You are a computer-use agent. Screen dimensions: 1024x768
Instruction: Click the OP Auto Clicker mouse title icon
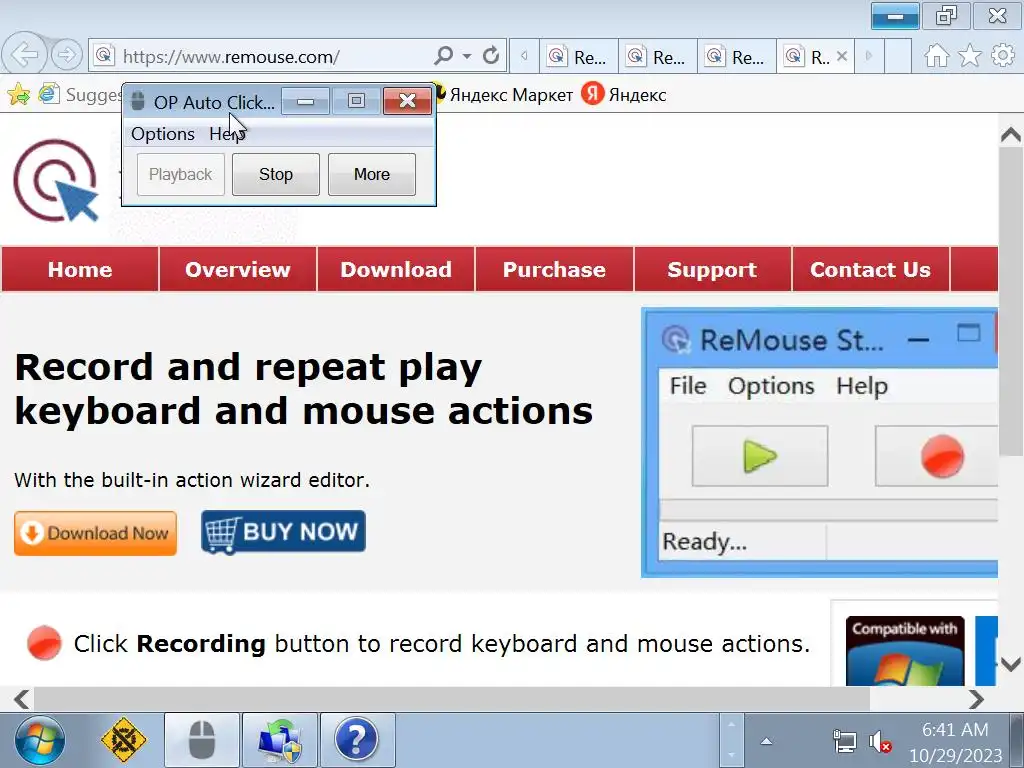click(137, 101)
